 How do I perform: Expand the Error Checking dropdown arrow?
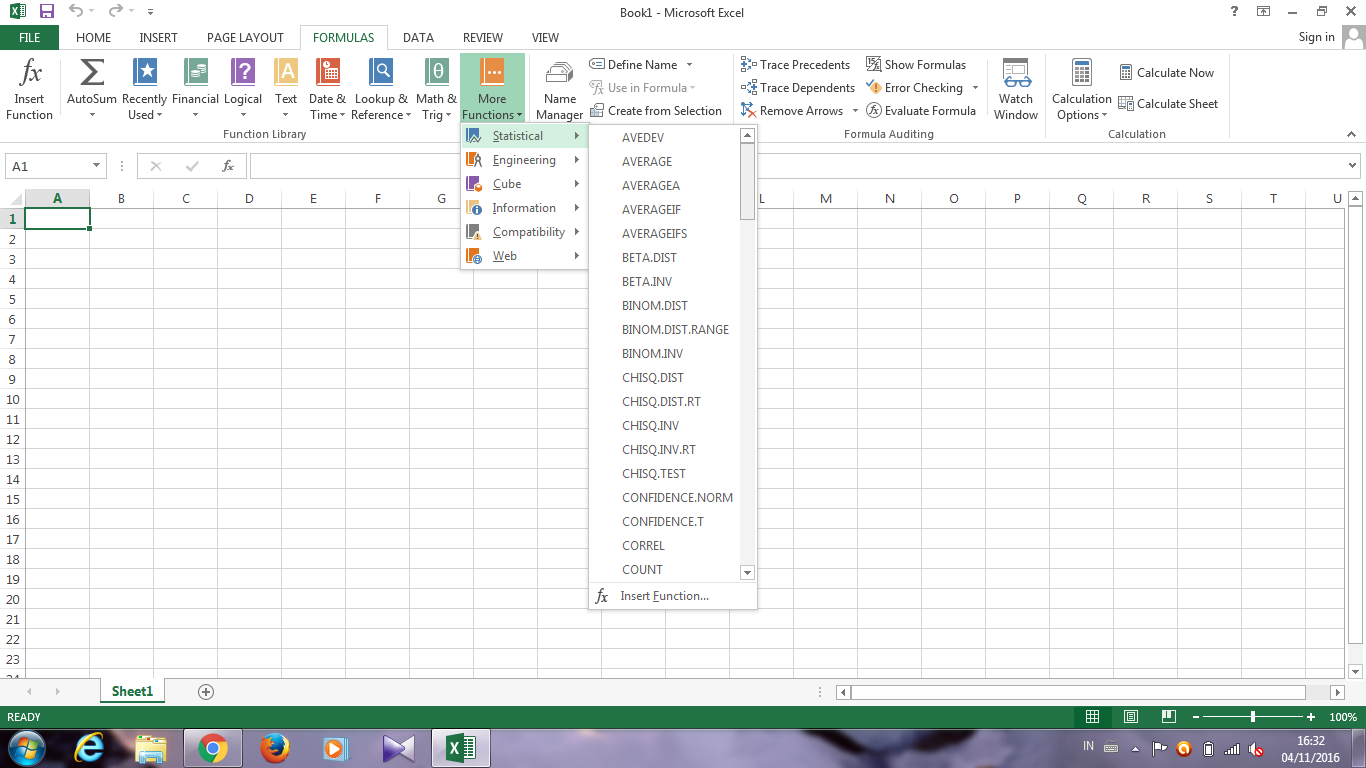coord(975,88)
